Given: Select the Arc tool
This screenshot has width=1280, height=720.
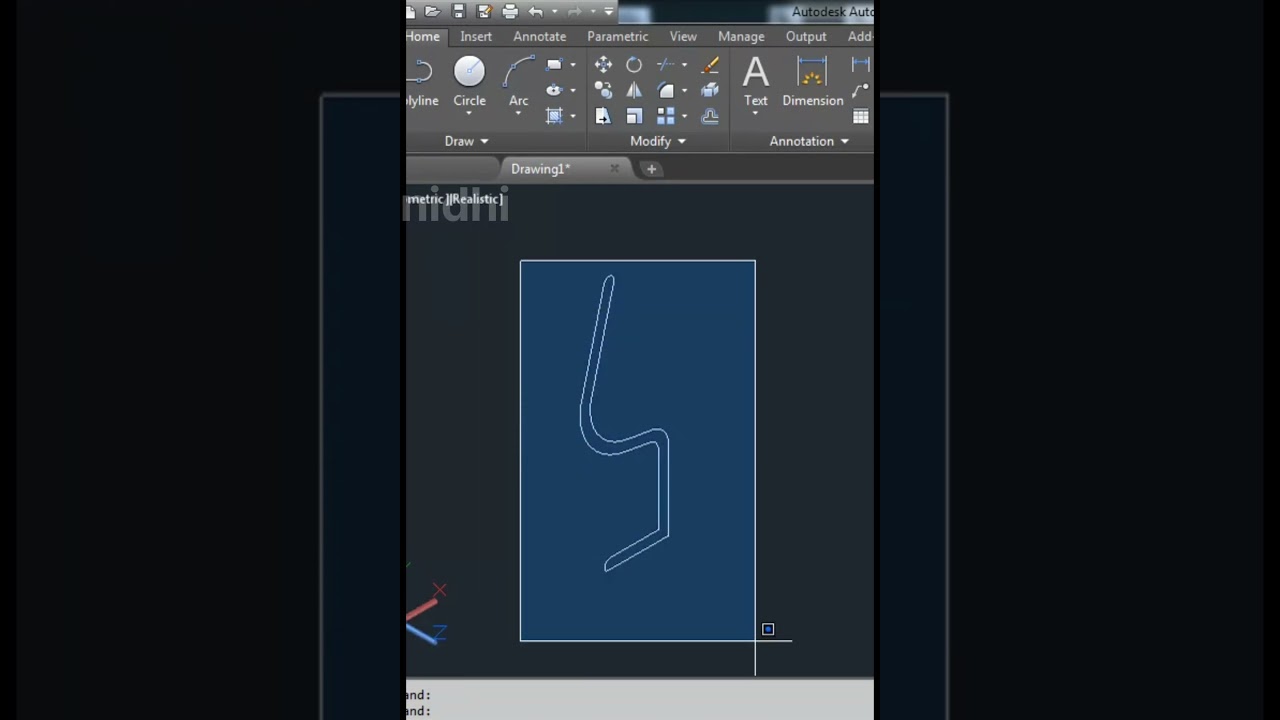Looking at the screenshot, I should tap(518, 82).
